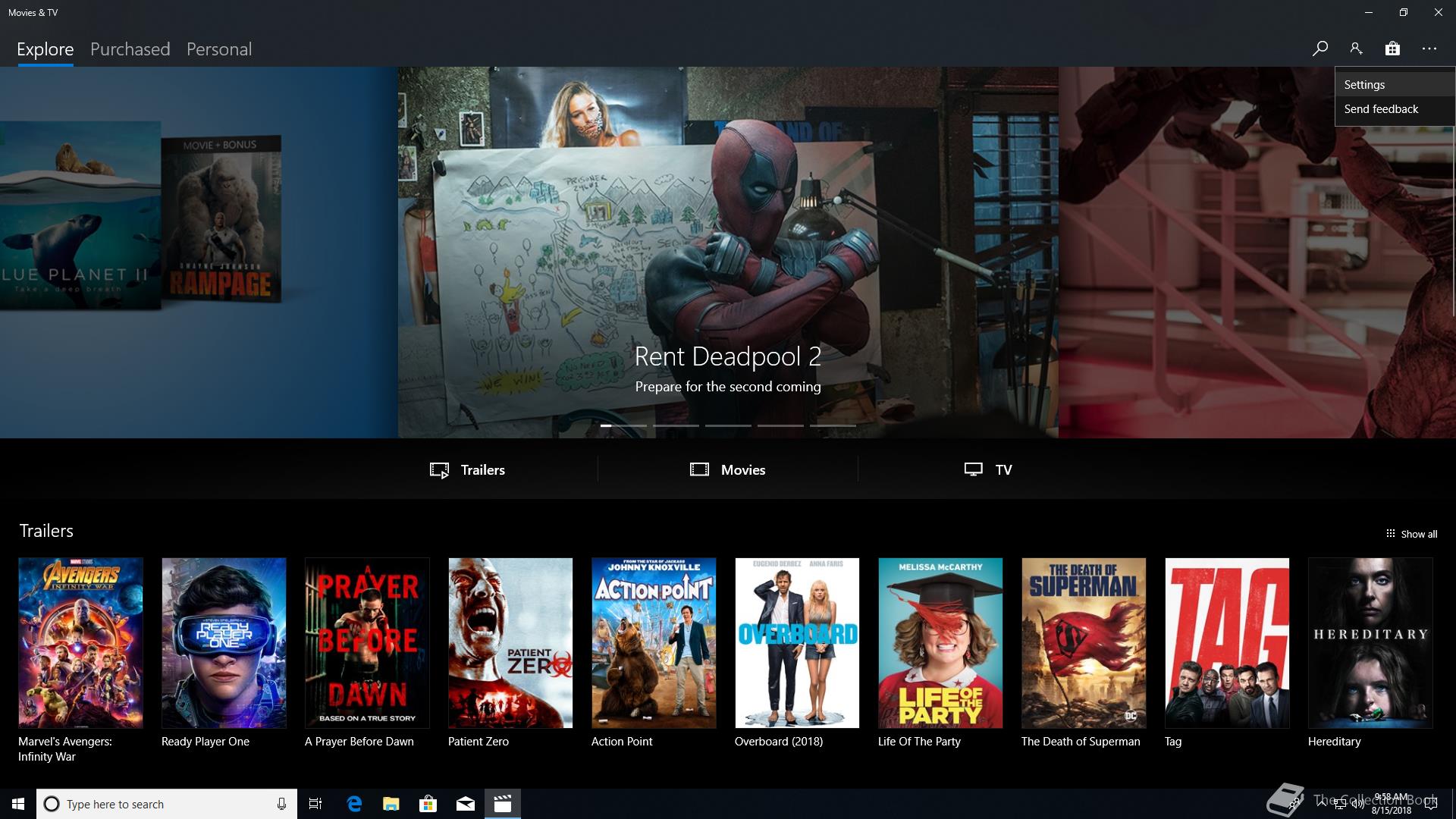The image size is (1456, 819).
Task: Switch to the Explore tab
Action: coord(45,49)
